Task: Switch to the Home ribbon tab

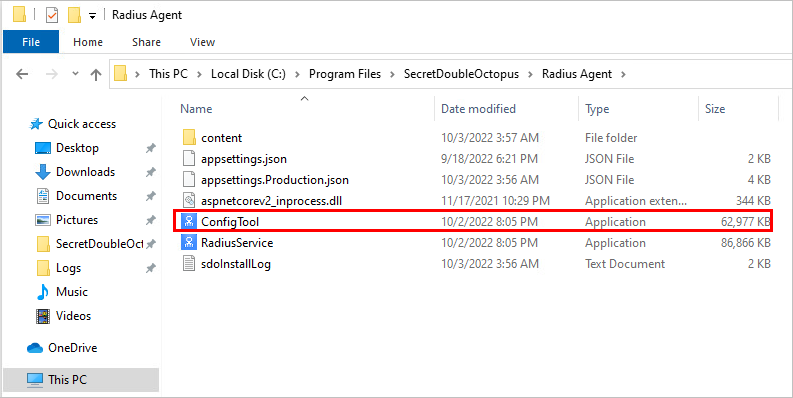Action: pos(88,42)
